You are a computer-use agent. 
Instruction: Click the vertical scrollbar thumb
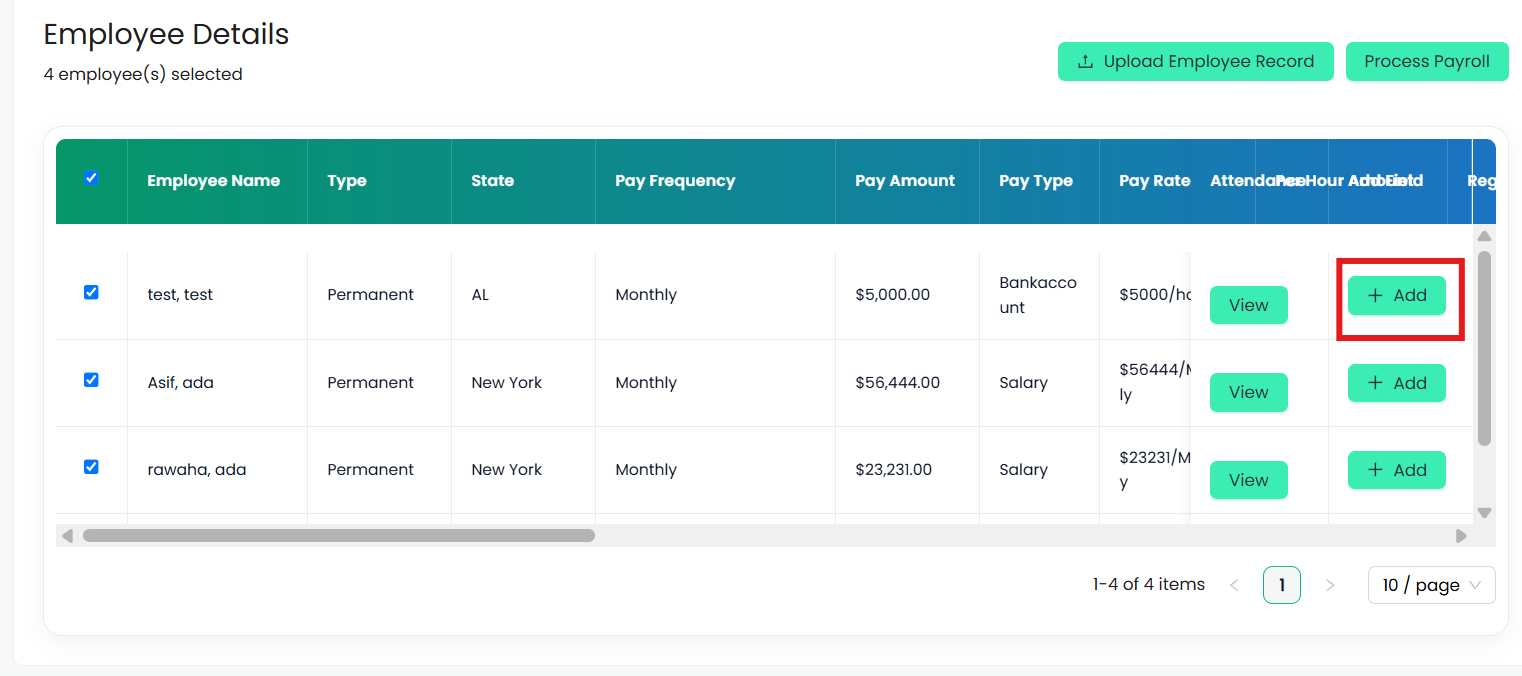[x=1484, y=348]
